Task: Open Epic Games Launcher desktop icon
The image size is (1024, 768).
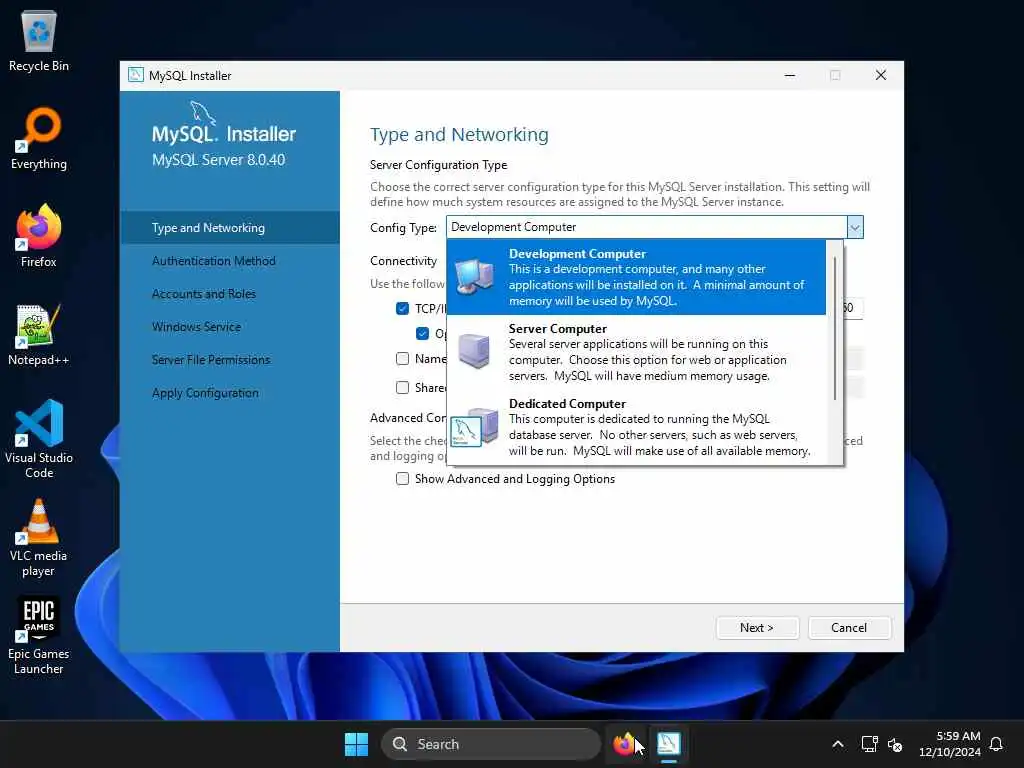Action: pyautogui.click(x=39, y=635)
